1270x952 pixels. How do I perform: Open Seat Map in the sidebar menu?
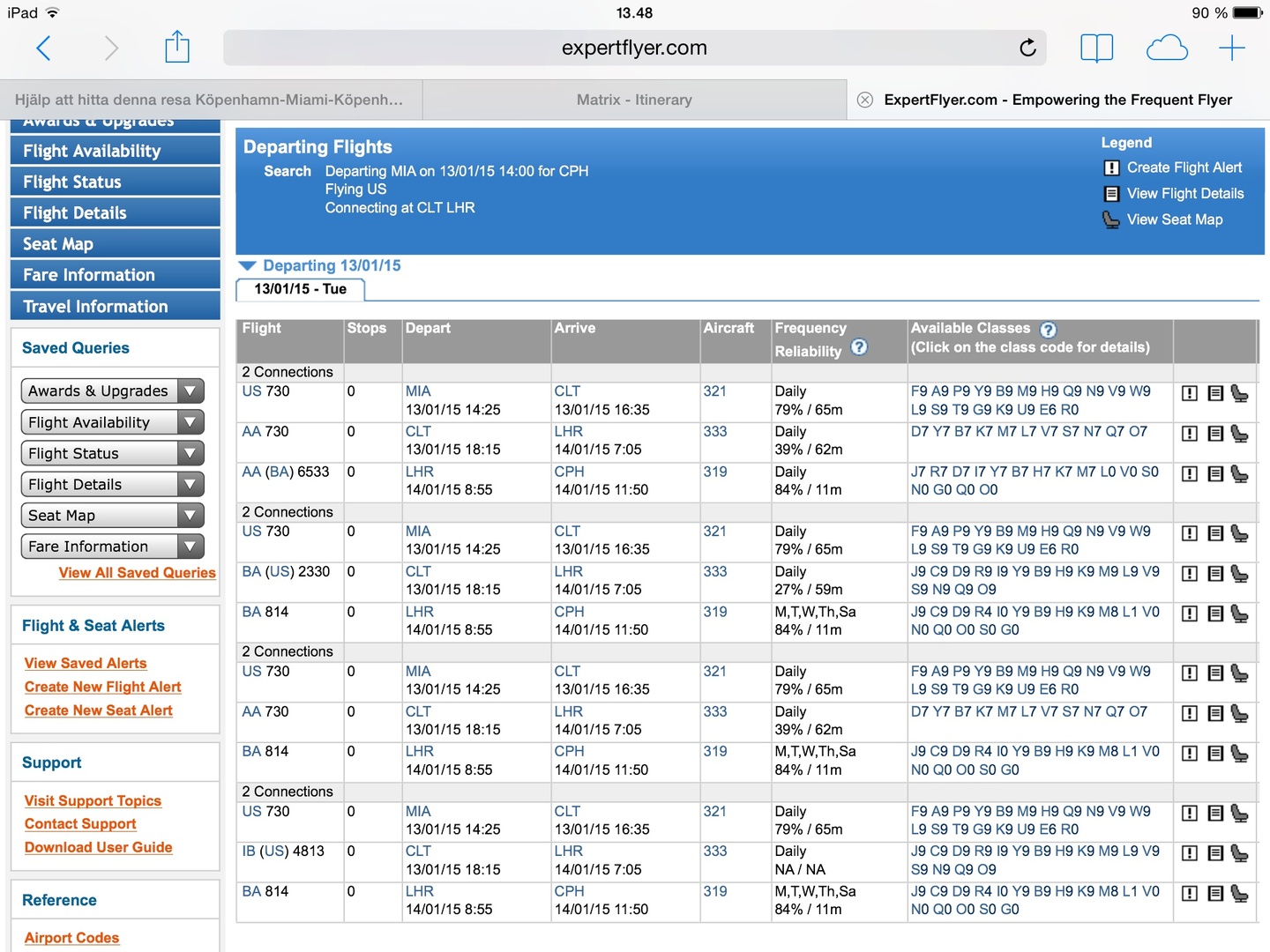point(115,244)
